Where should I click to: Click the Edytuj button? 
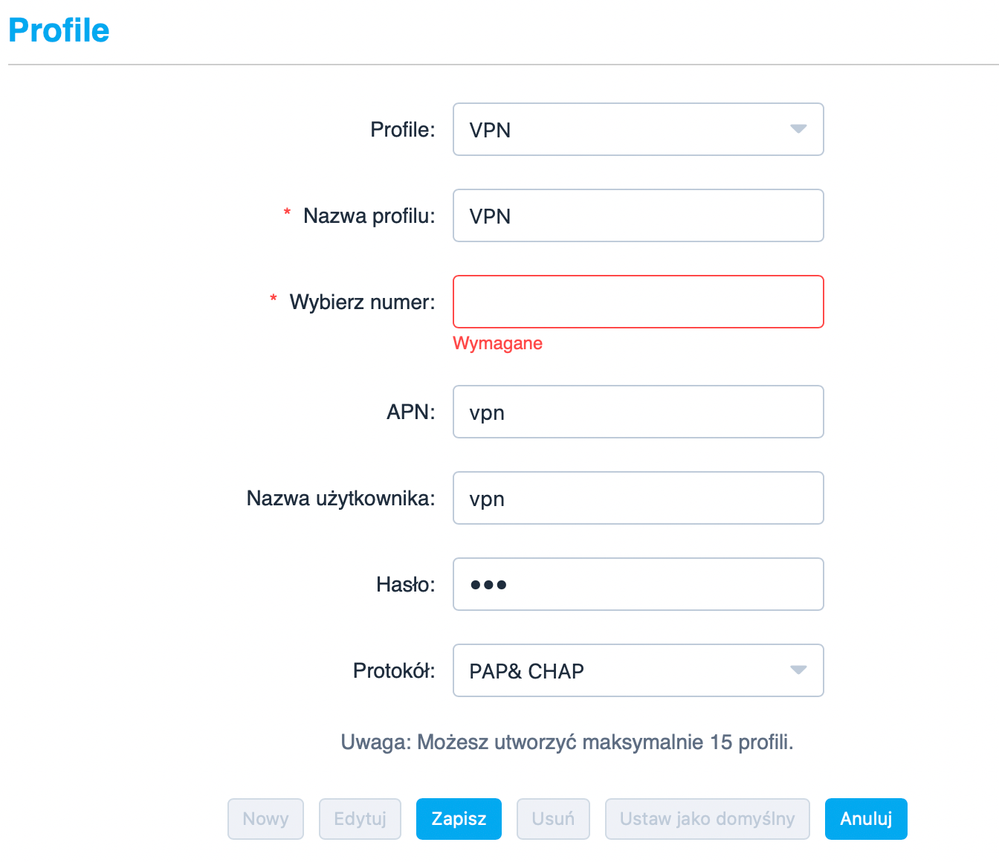tap(360, 818)
